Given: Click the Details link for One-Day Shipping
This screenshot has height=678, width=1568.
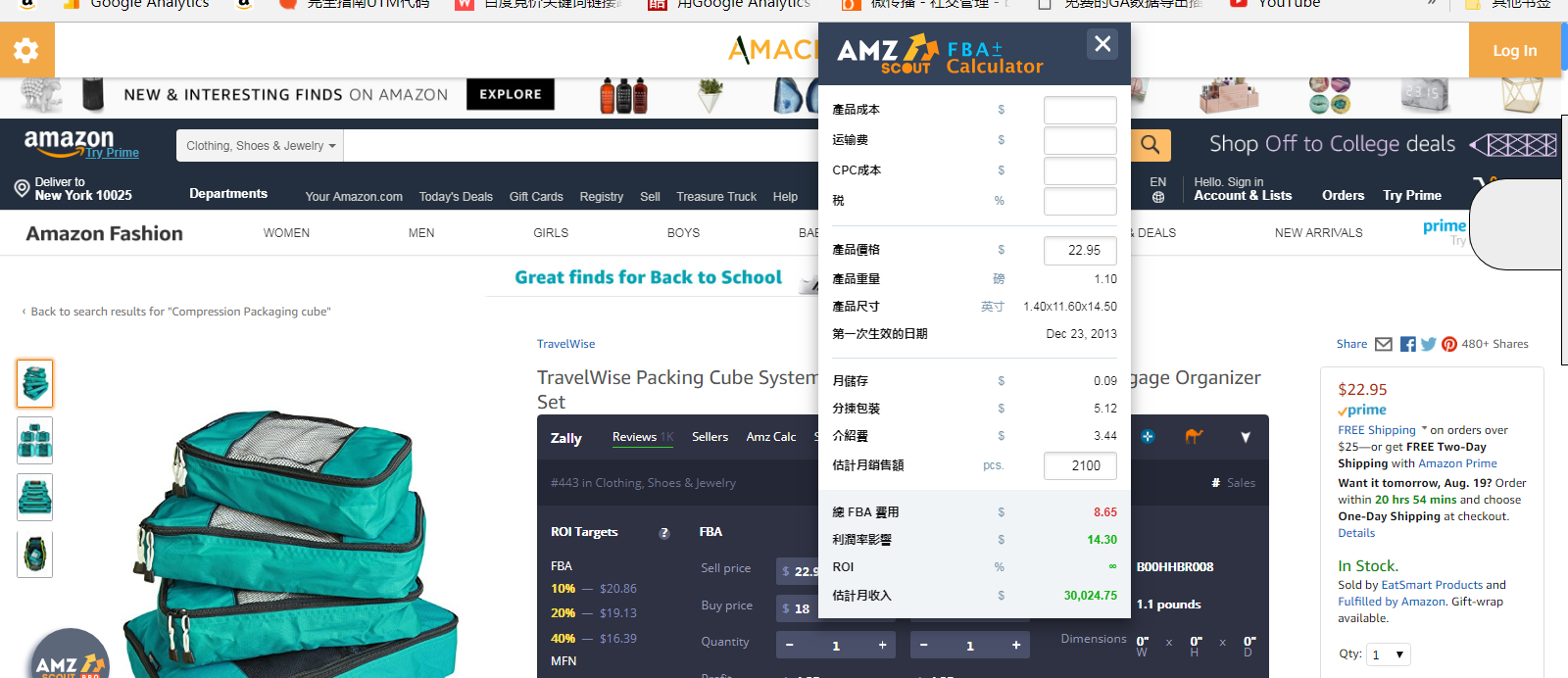Looking at the screenshot, I should 1356,533.
